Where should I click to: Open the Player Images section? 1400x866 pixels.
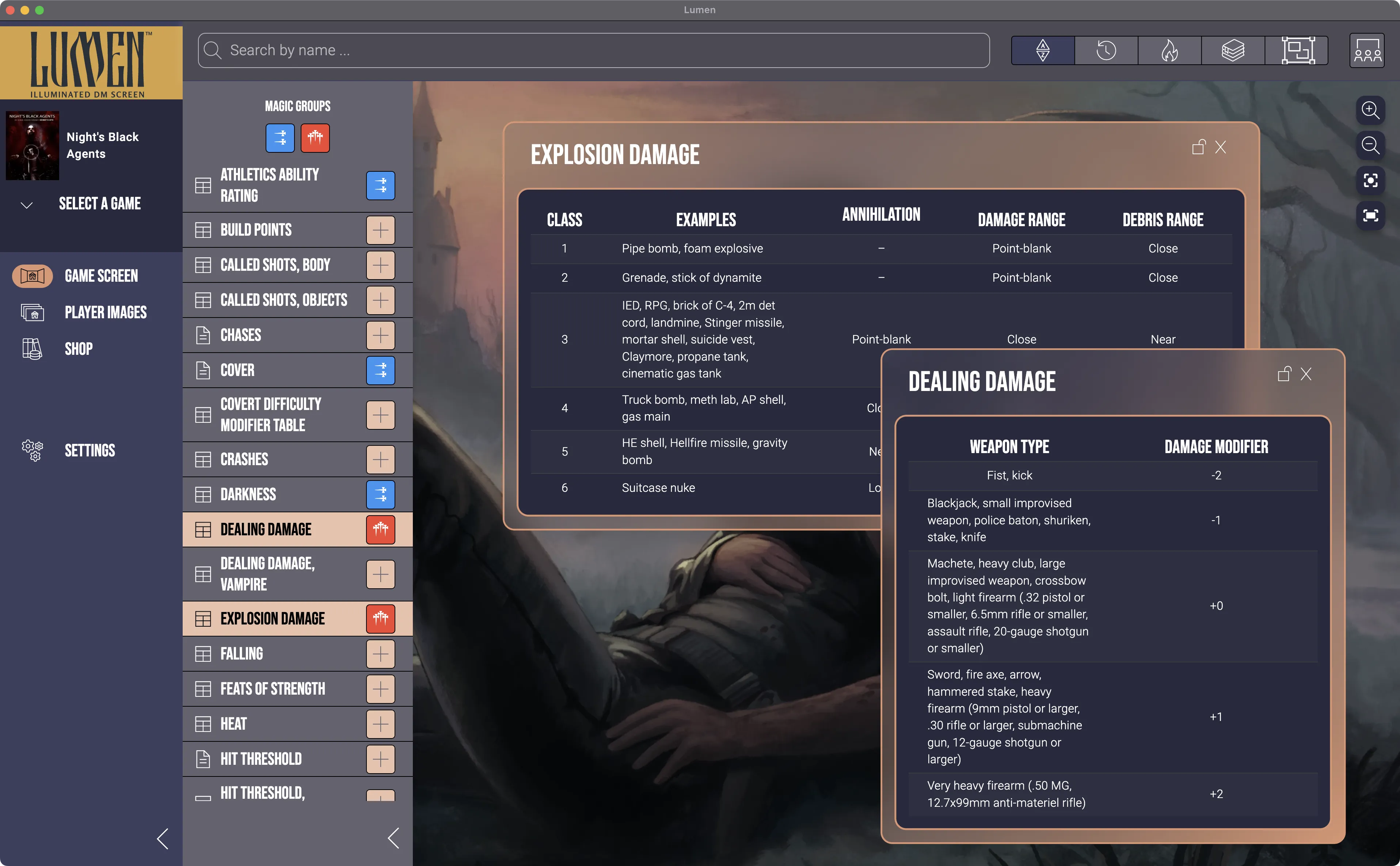click(x=105, y=312)
